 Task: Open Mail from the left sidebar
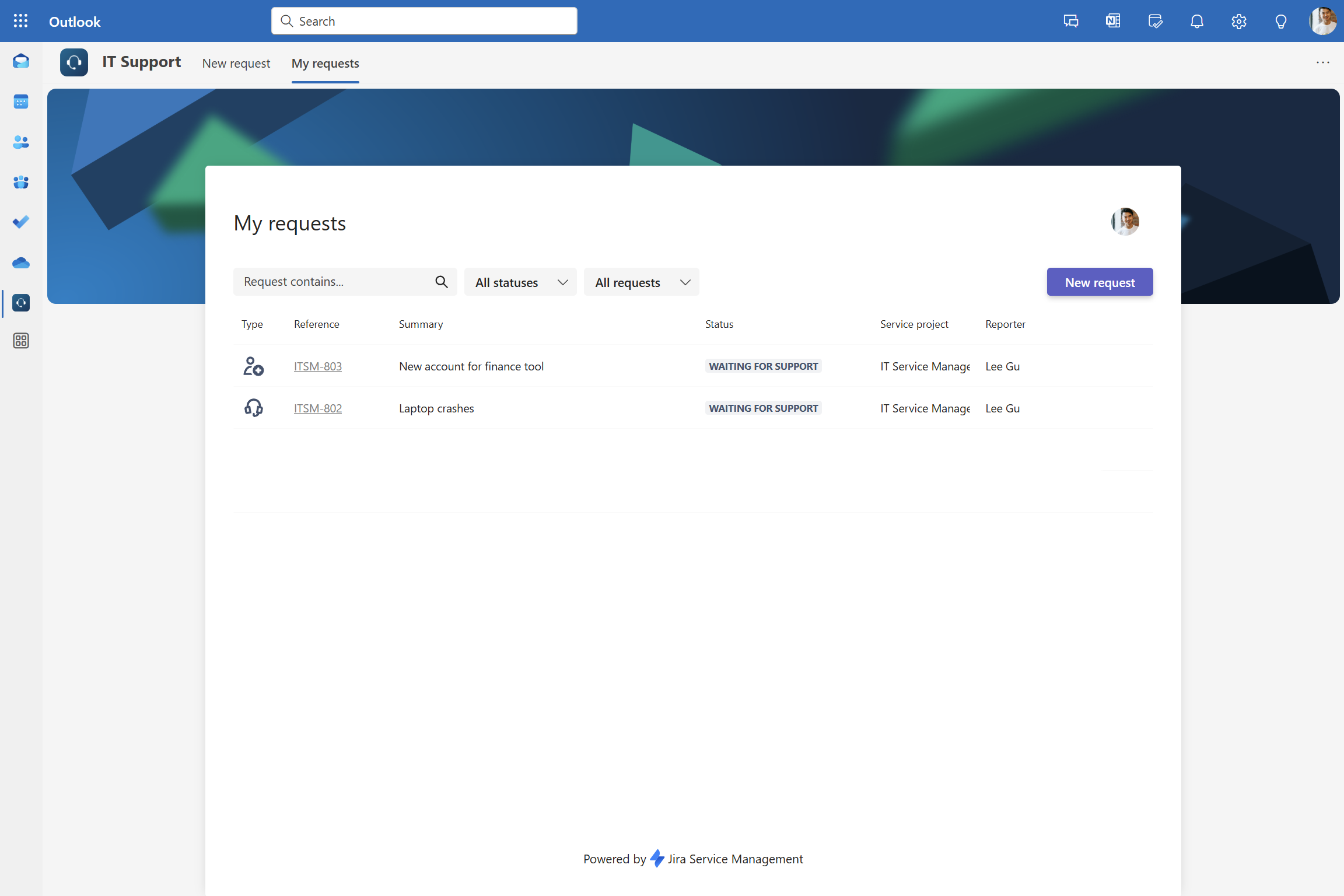[x=21, y=61]
